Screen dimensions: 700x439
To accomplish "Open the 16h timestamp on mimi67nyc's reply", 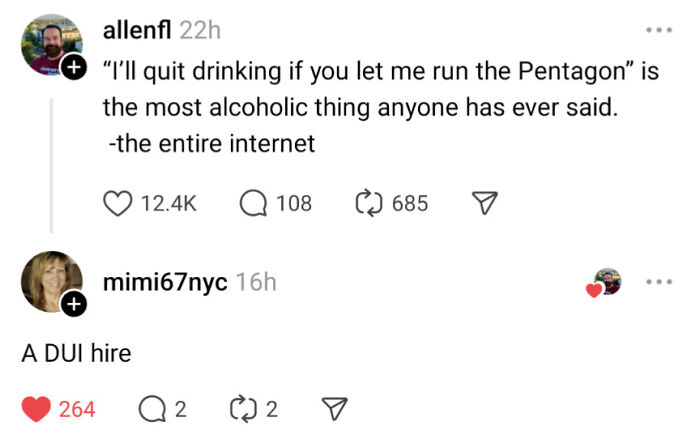I will [256, 283].
